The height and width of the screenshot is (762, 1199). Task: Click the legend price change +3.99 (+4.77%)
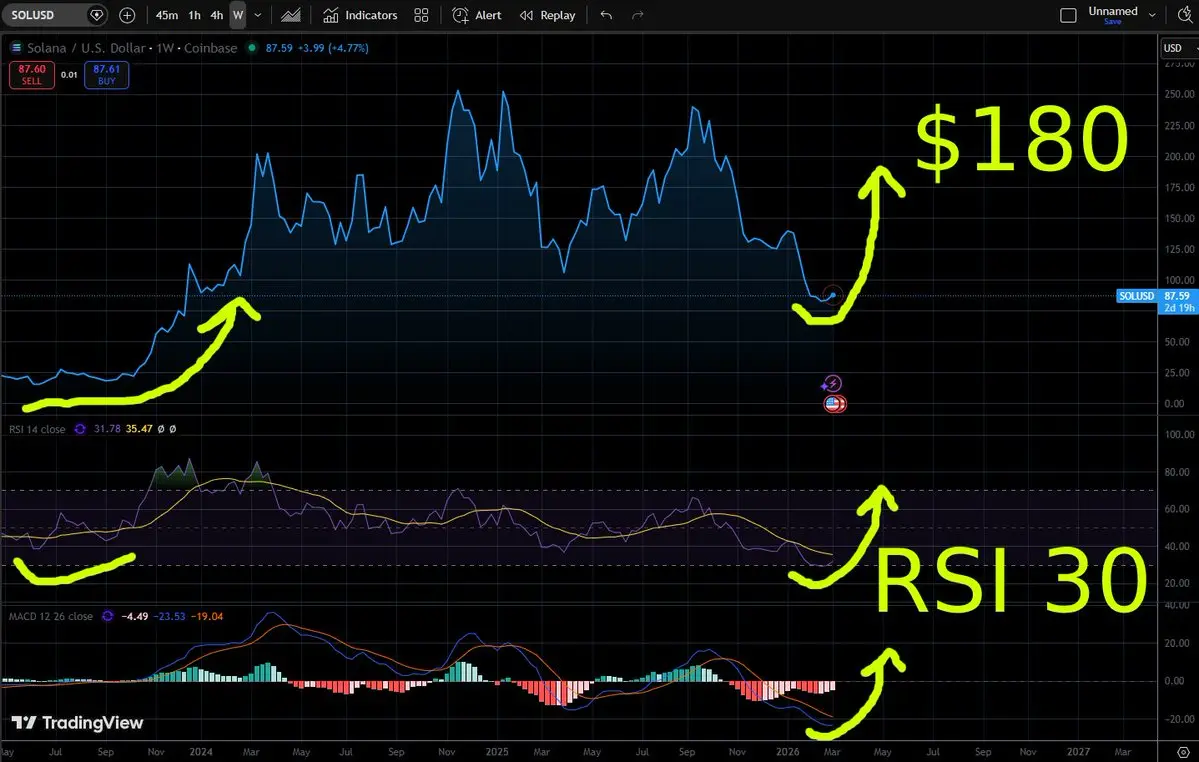point(333,47)
